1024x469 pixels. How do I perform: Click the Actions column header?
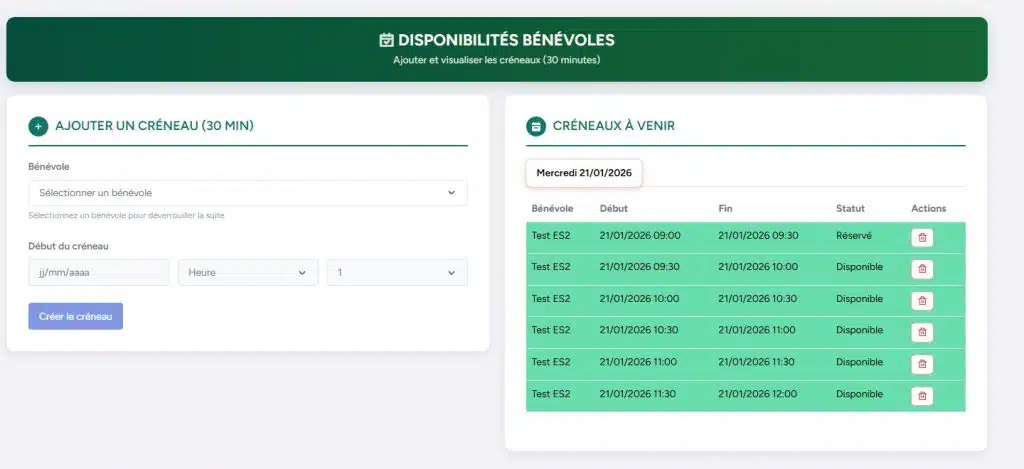point(929,208)
